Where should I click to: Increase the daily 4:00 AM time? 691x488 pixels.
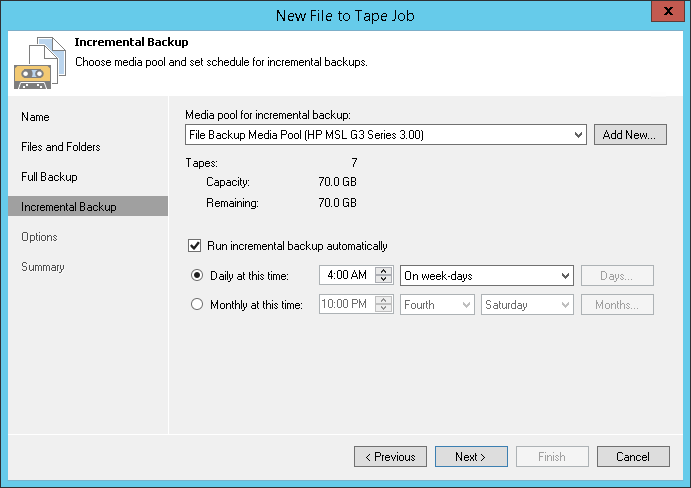(x=384, y=271)
